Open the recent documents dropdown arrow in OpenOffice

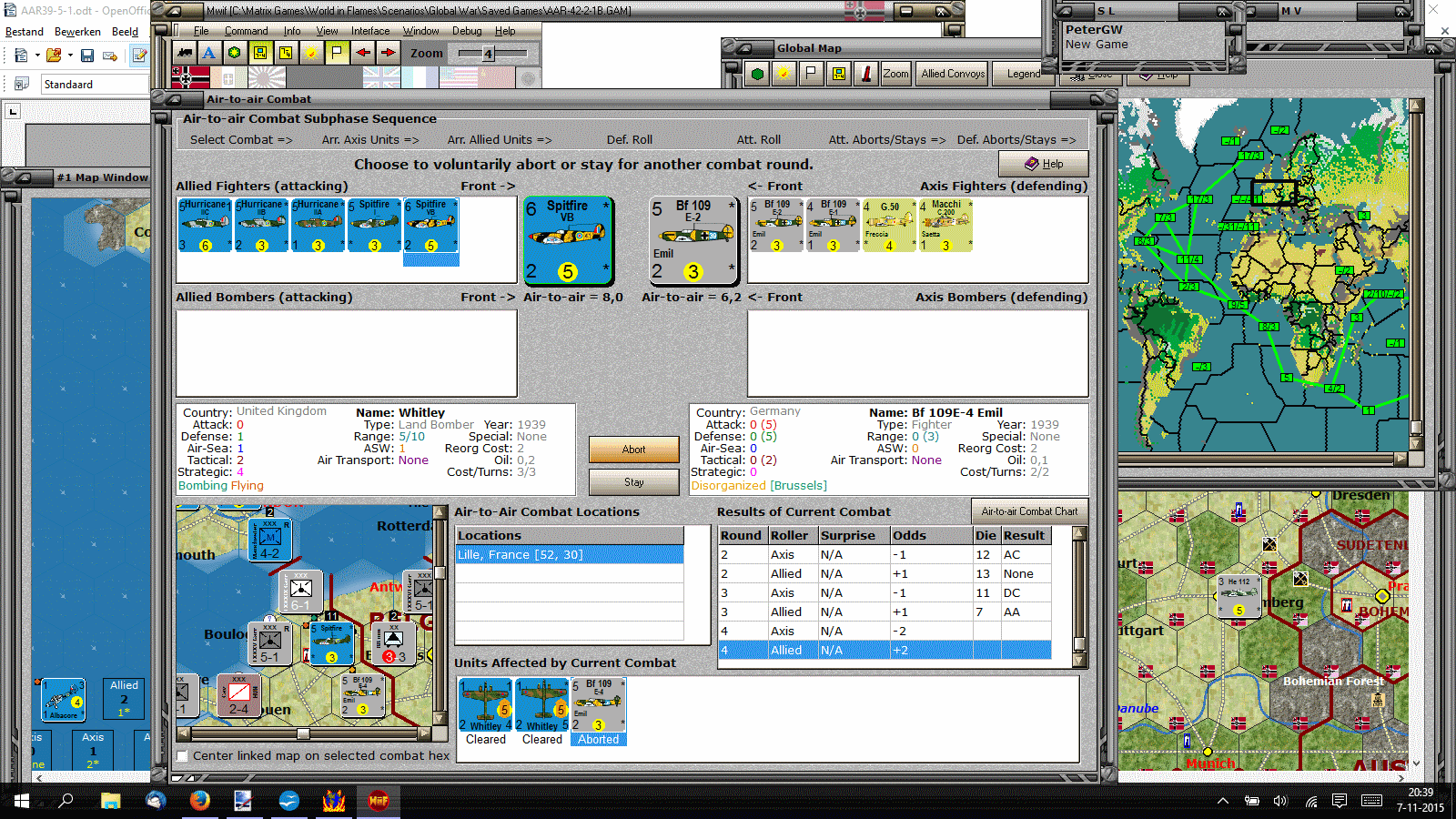coord(70,56)
